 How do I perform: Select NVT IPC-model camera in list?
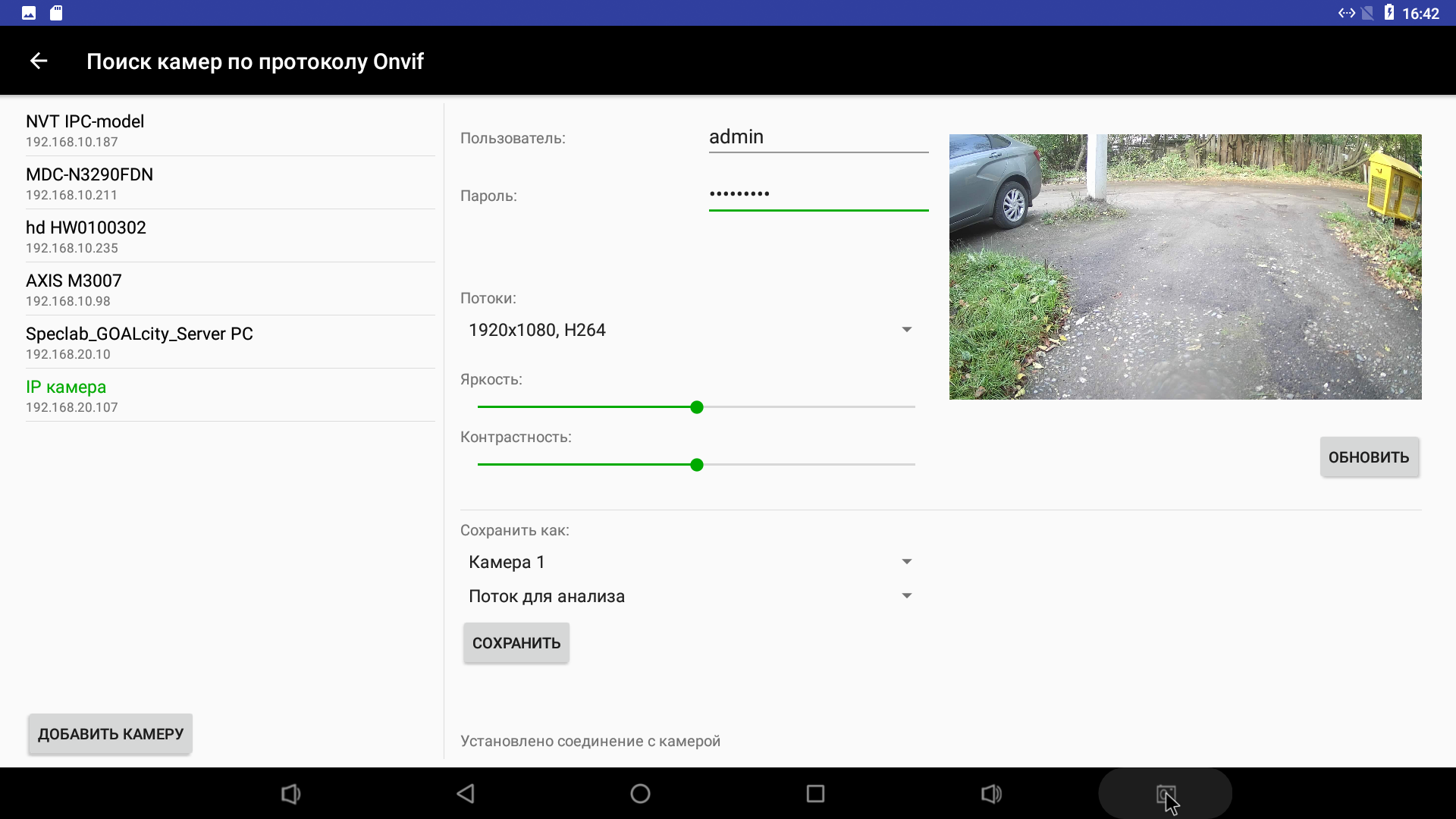click(x=231, y=130)
